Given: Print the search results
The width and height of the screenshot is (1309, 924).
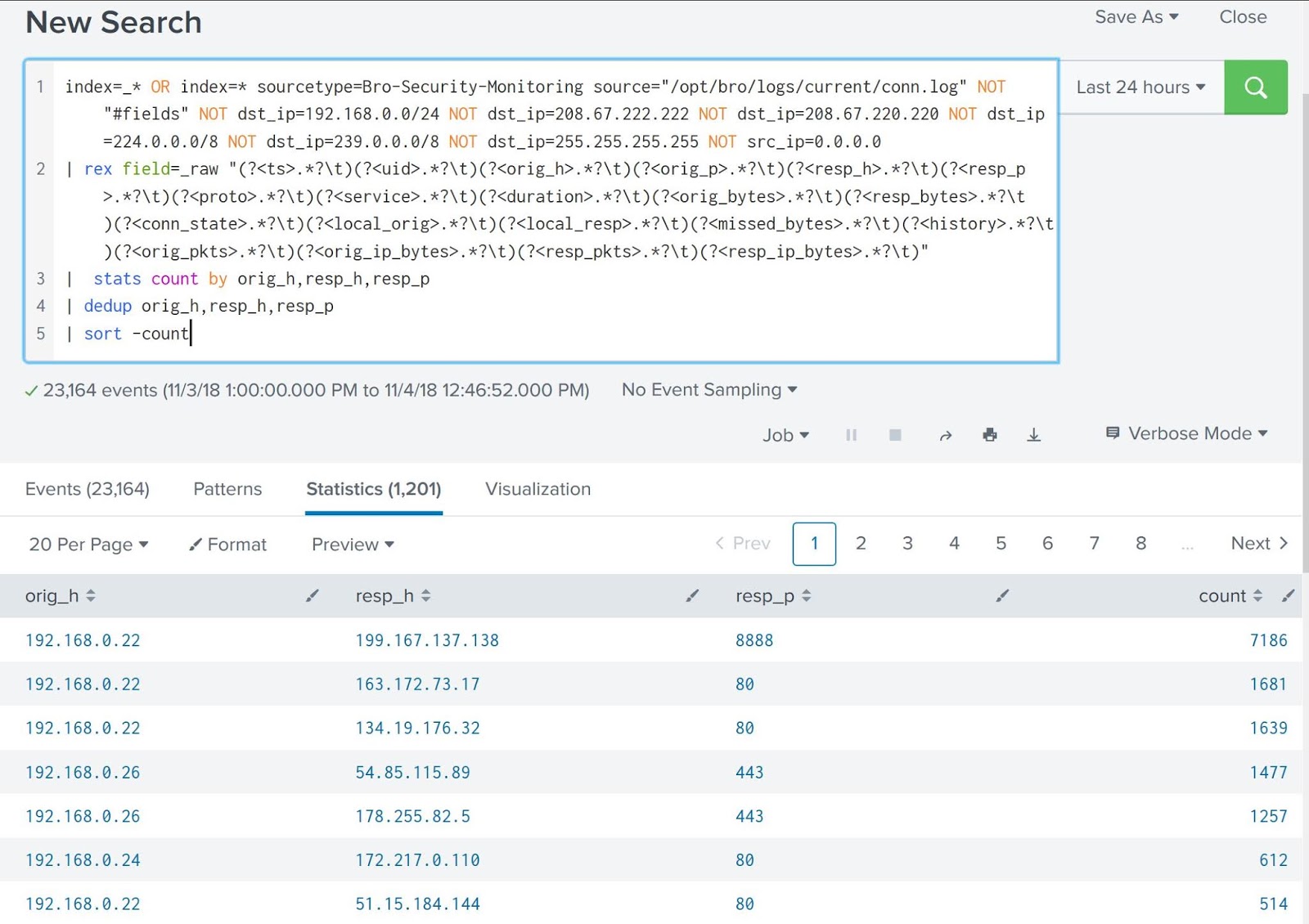Looking at the screenshot, I should point(990,435).
